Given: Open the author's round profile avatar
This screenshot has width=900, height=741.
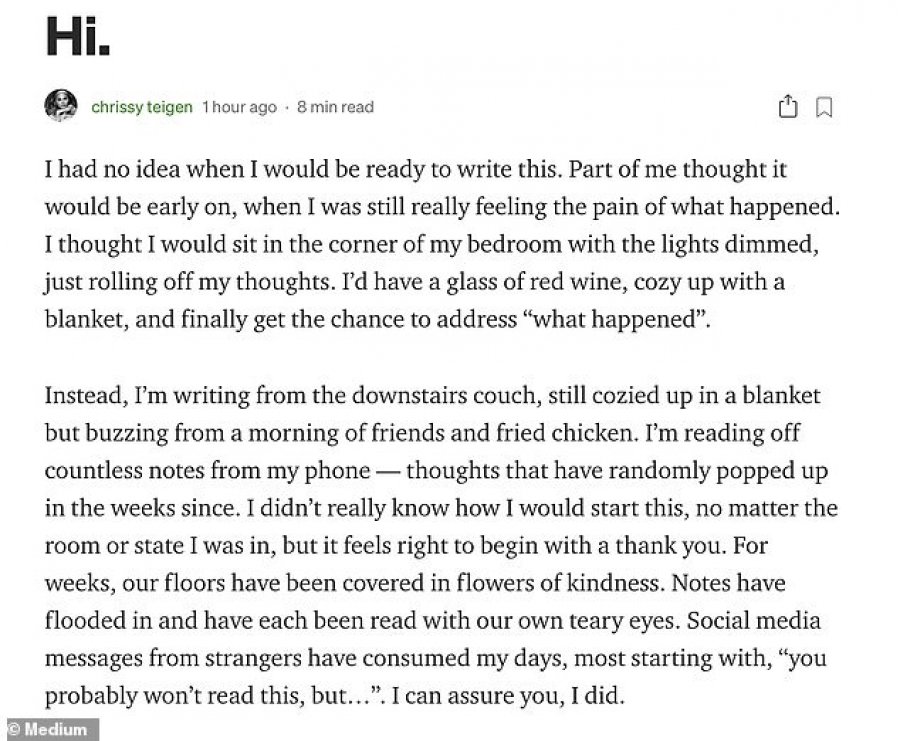Looking at the screenshot, I should pyautogui.click(x=61, y=106).
